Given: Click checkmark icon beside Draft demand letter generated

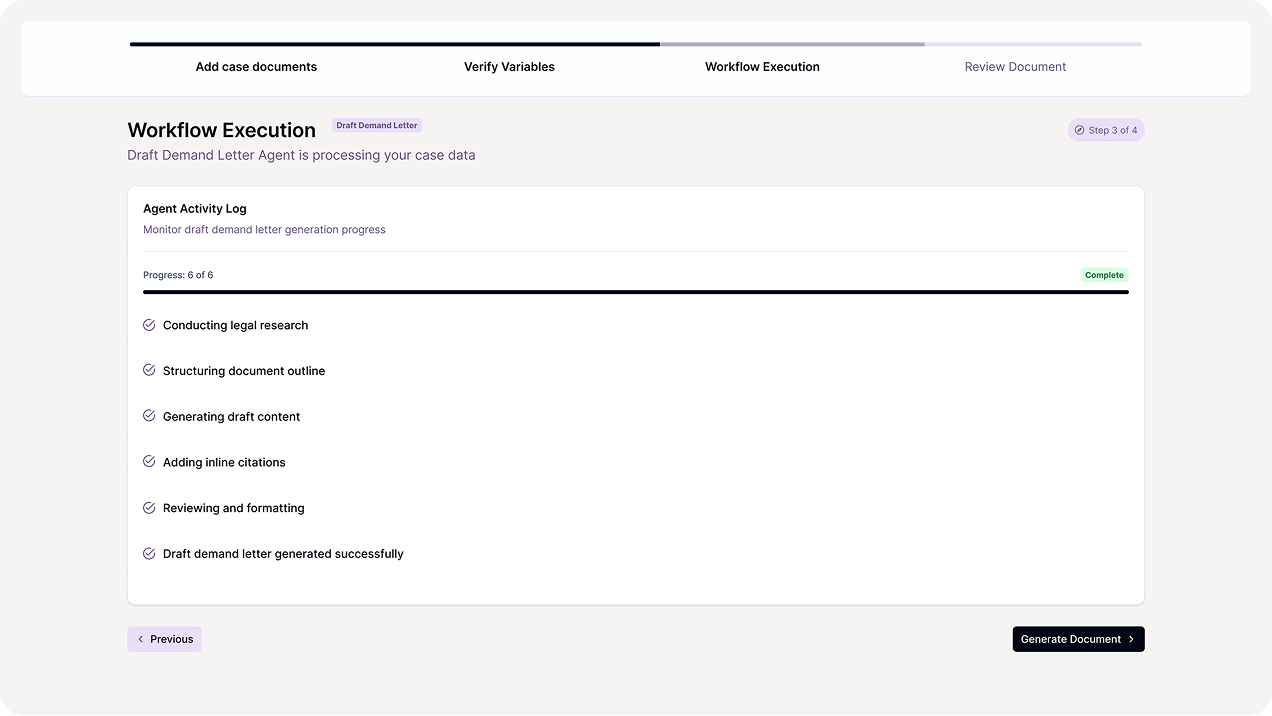Looking at the screenshot, I should 149,553.
